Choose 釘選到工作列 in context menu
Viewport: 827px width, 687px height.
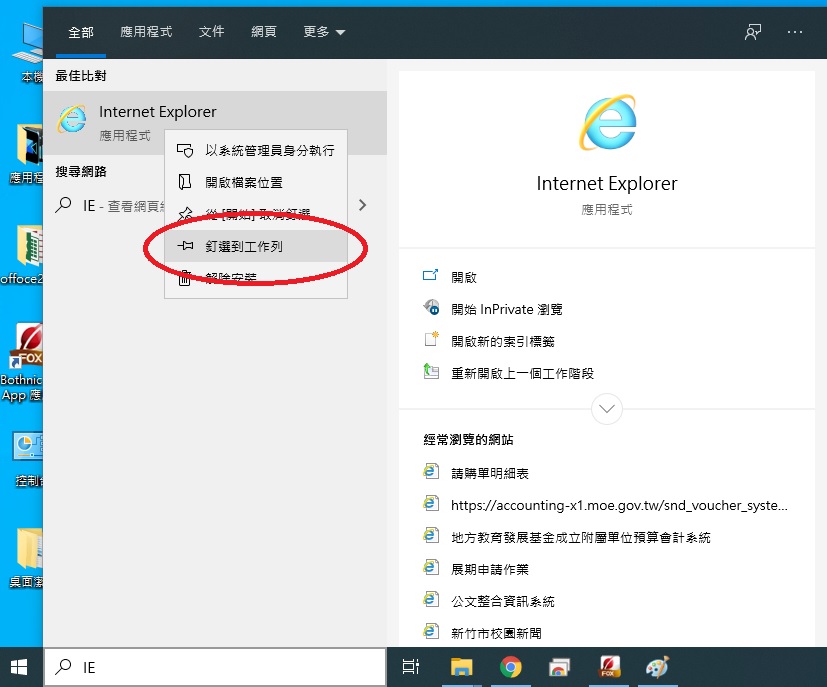[256, 246]
